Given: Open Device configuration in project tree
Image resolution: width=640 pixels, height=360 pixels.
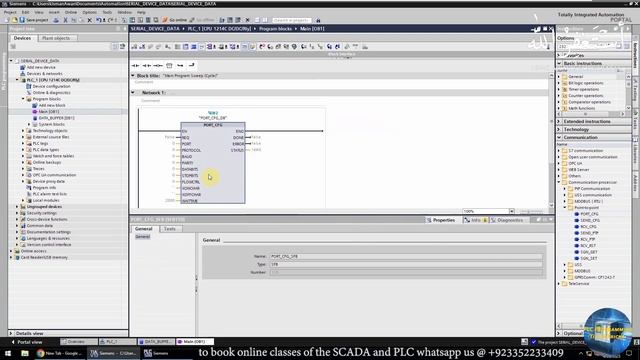Looking at the screenshot, I should coord(51,87).
